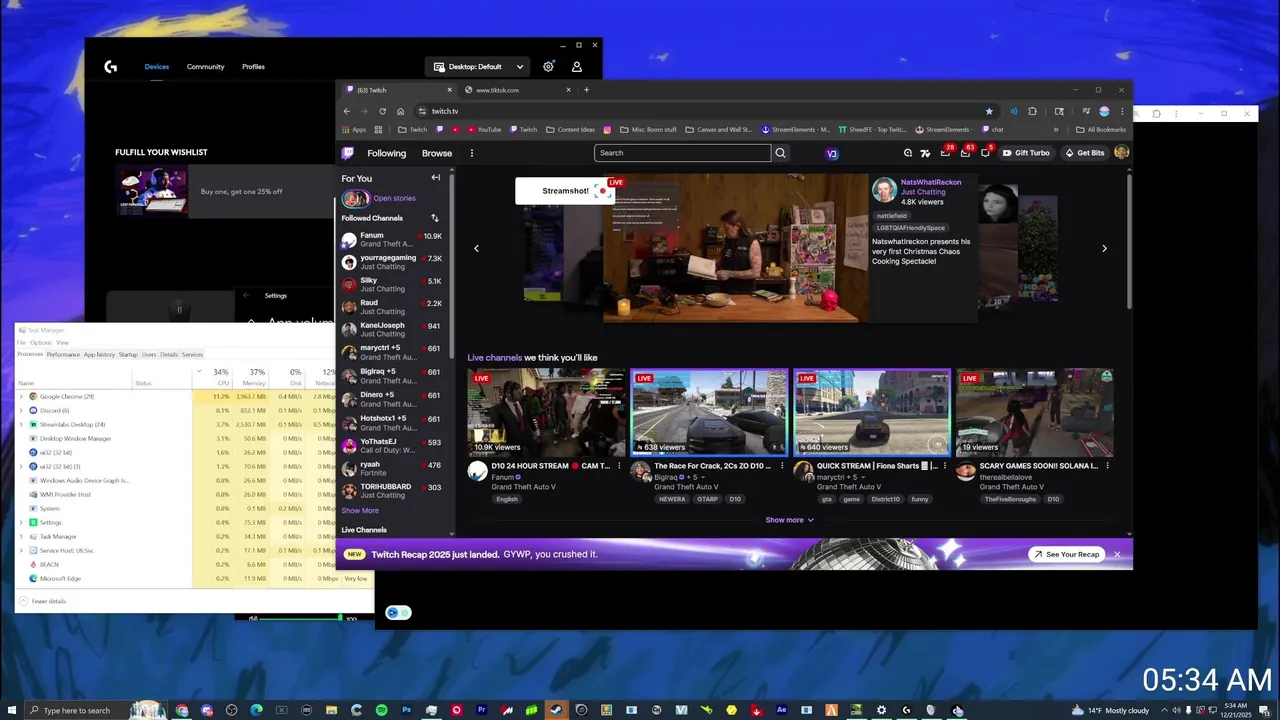
Task: Expand Service Host: UtcSvc process
Action: (21, 550)
